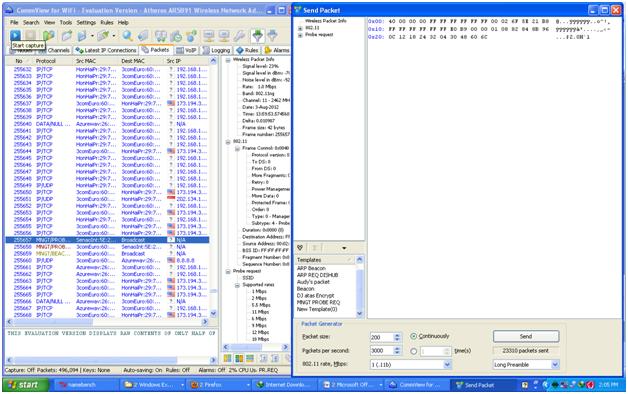
Task: Open the Help menu
Action: (x=123, y=22)
